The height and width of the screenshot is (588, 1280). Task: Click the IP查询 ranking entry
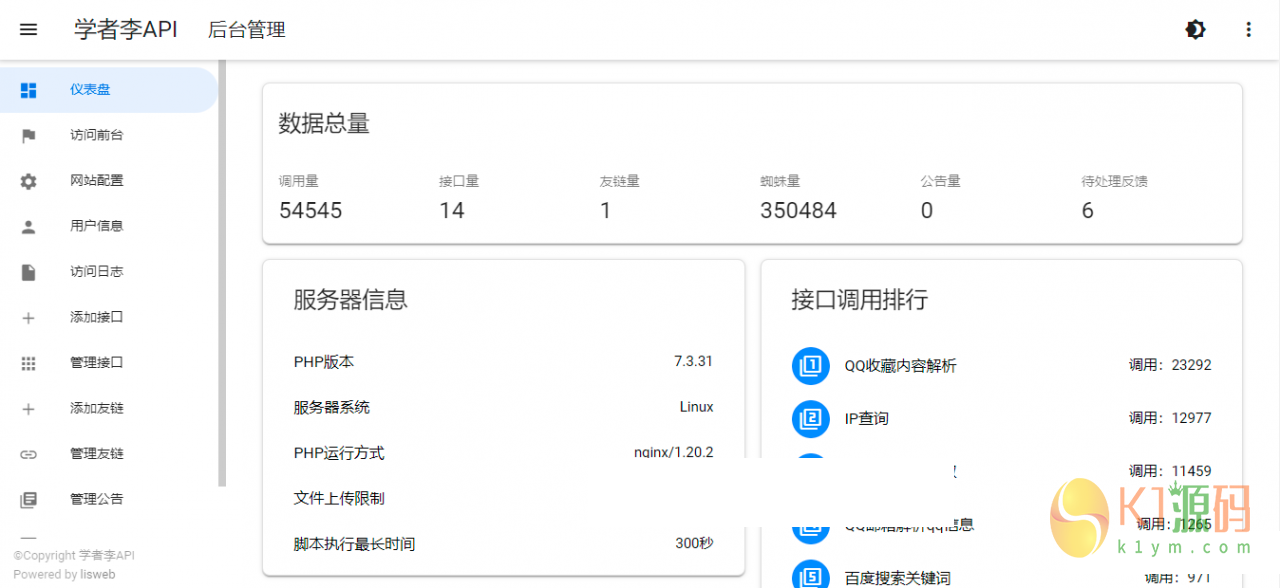pyautogui.click(x=866, y=418)
